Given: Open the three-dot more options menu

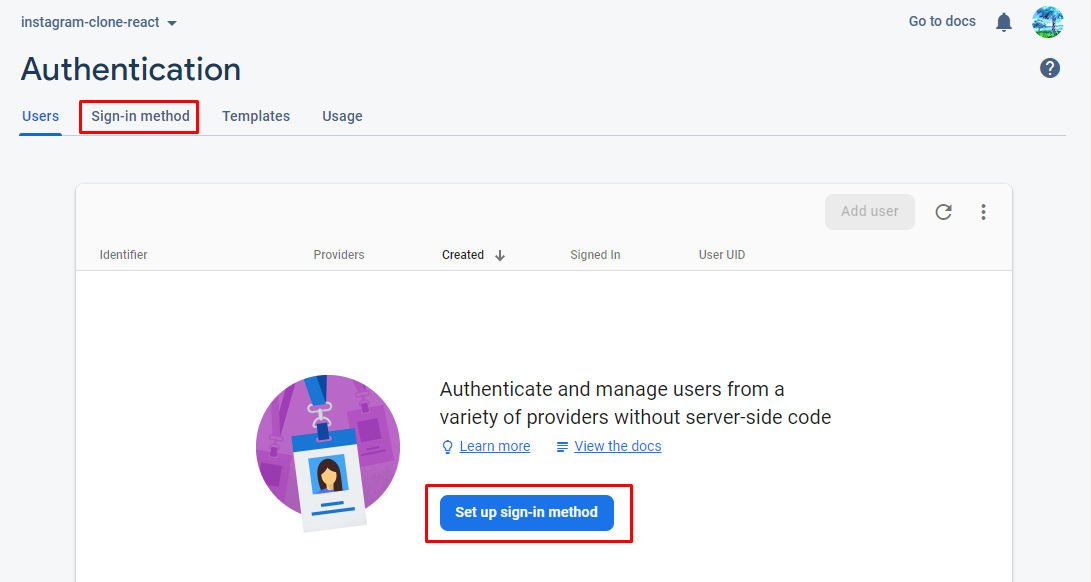Looking at the screenshot, I should point(983,212).
